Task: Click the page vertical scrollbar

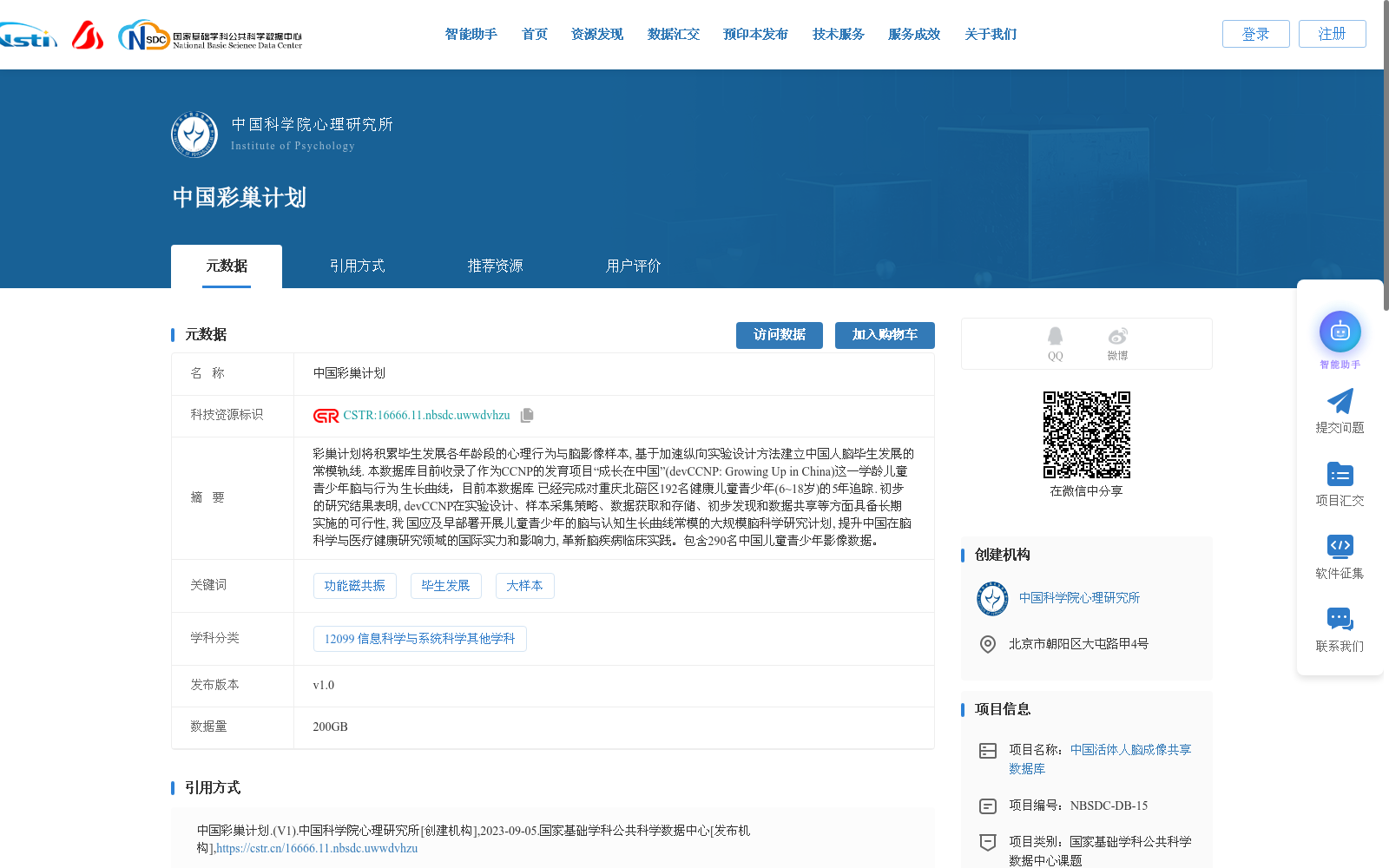Action: point(1386,156)
